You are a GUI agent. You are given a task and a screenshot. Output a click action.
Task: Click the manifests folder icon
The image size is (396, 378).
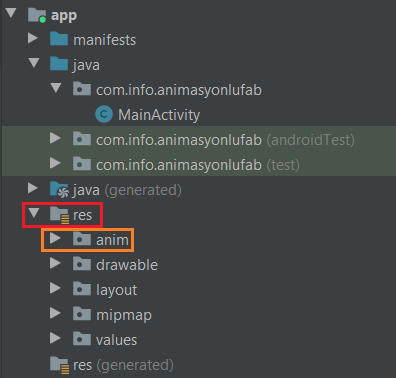coord(59,39)
